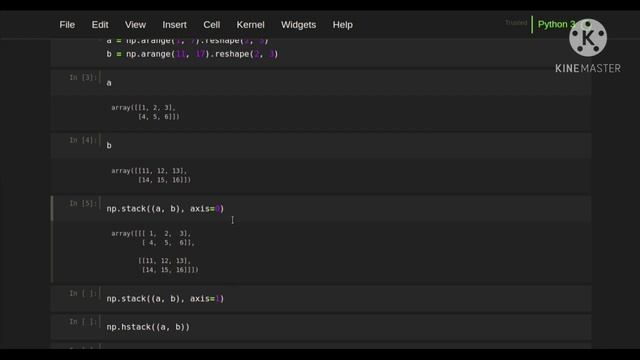This screenshot has width=640, height=360.
Task: Open the Widgets menu
Action: click(298, 25)
